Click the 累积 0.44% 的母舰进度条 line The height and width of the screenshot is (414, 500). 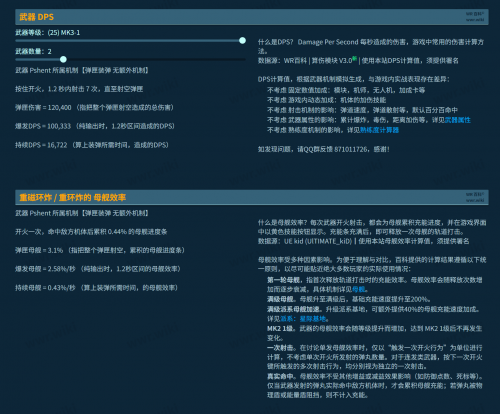click(91, 232)
